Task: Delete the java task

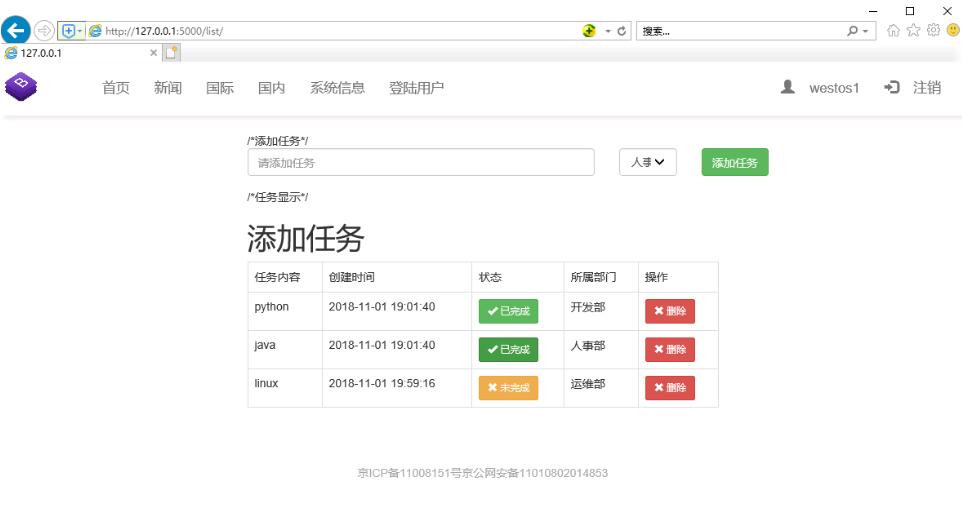Action: pyautogui.click(x=670, y=350)
